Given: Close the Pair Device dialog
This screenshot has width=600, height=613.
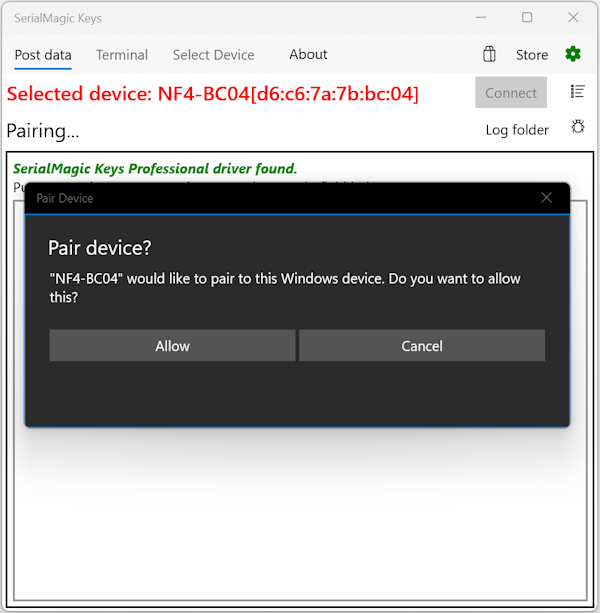Looking at the screenshot, I should [546, 198].
